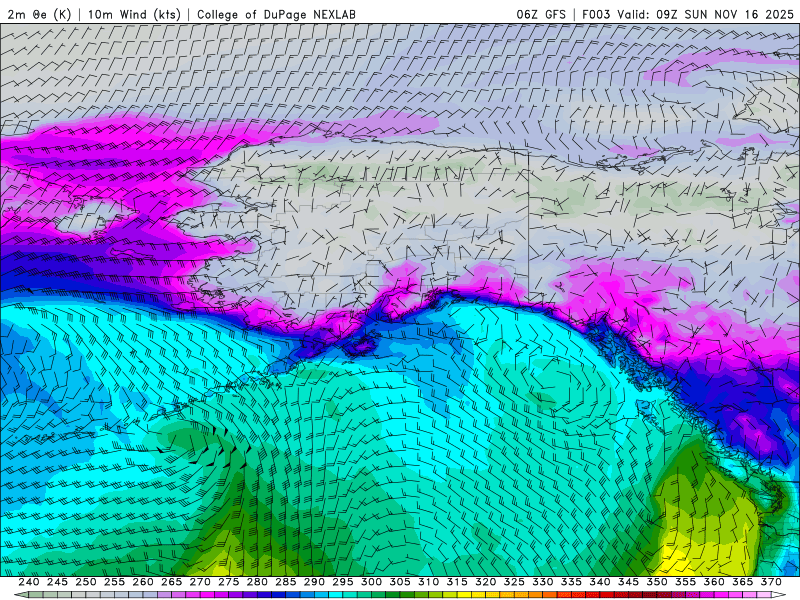Click the 'F003' forecast hour label
This screenshot has width=800, height=600.
pyautogui.click(x=596, y=15)
